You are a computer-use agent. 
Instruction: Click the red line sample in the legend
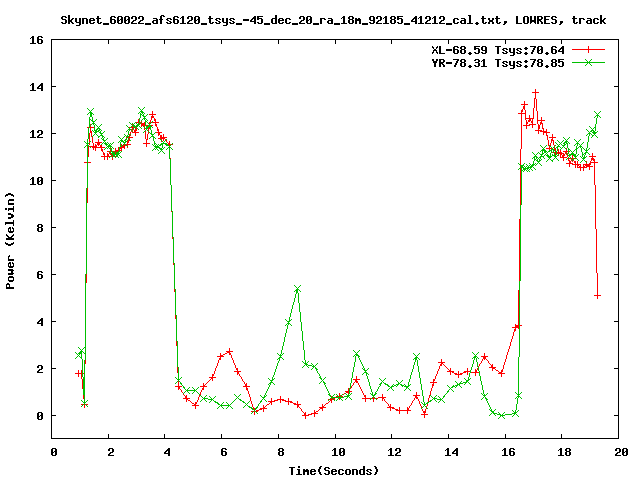[588, 50]
